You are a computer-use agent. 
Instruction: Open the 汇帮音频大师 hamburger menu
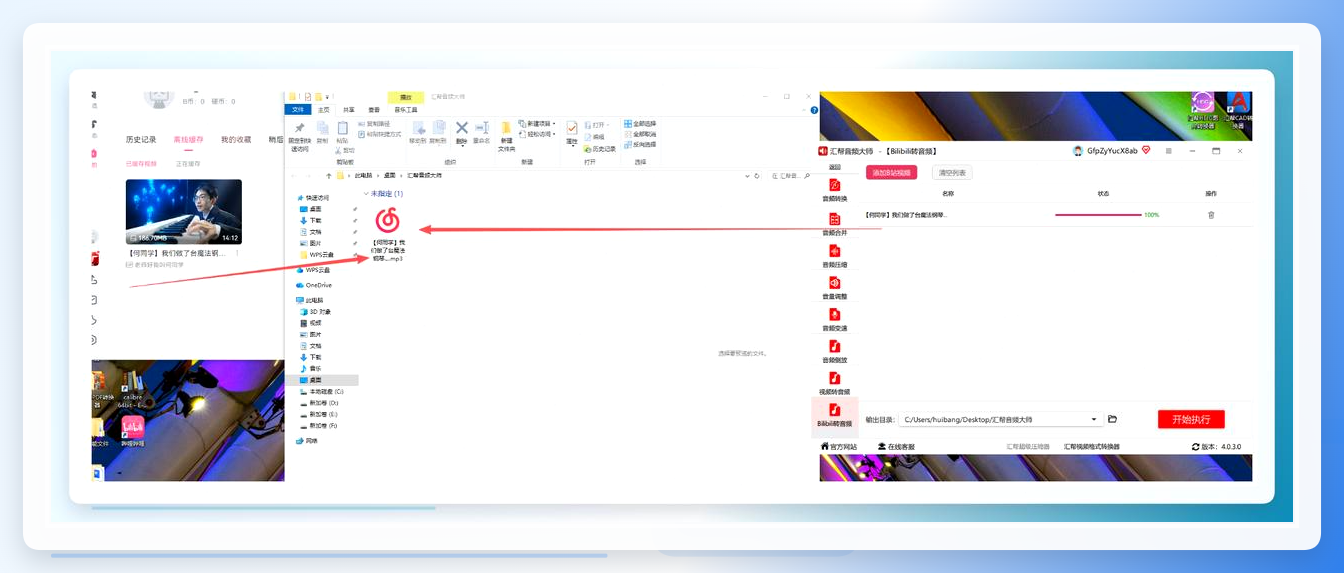[1168, 151]
